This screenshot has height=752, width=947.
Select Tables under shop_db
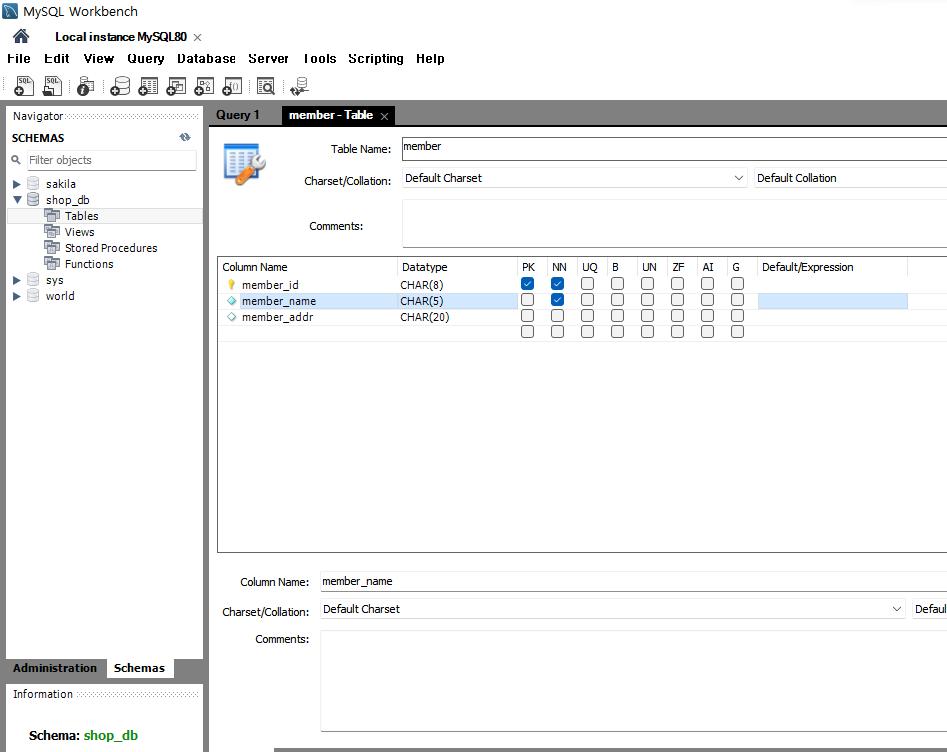(82, 216)
